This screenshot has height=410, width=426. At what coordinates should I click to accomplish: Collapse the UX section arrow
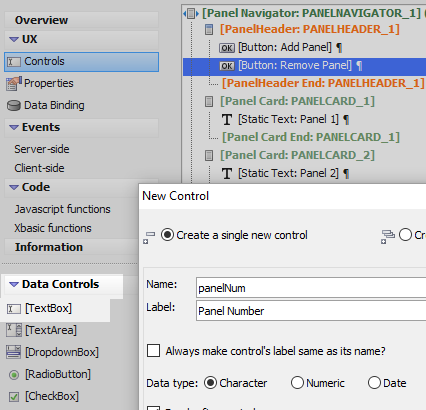tap(14, 39)
